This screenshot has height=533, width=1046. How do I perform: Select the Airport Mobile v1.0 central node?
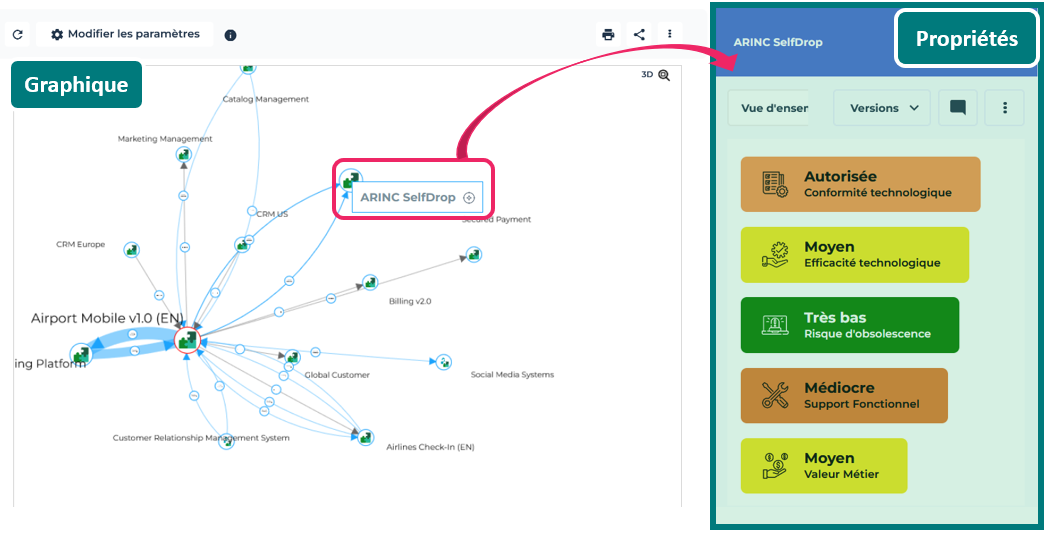coord(186,341)
